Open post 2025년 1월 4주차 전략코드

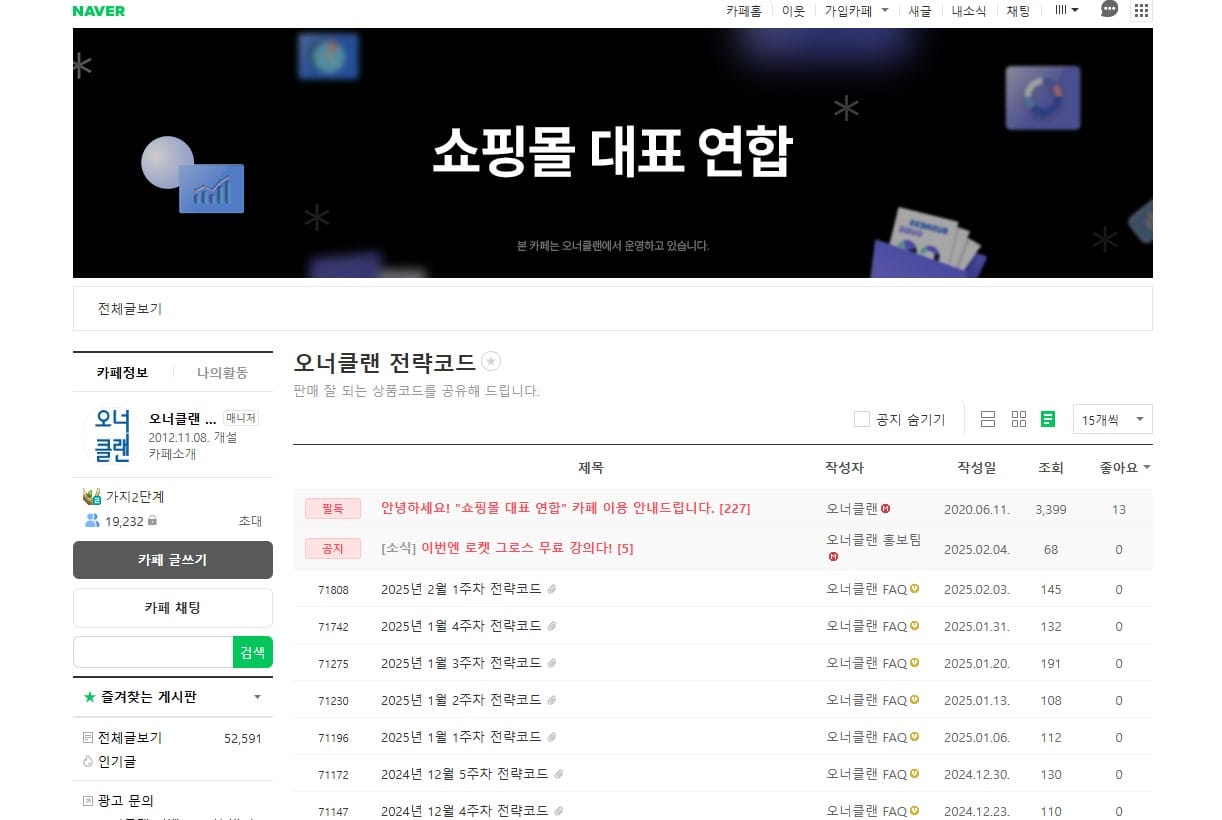point(461,627)
